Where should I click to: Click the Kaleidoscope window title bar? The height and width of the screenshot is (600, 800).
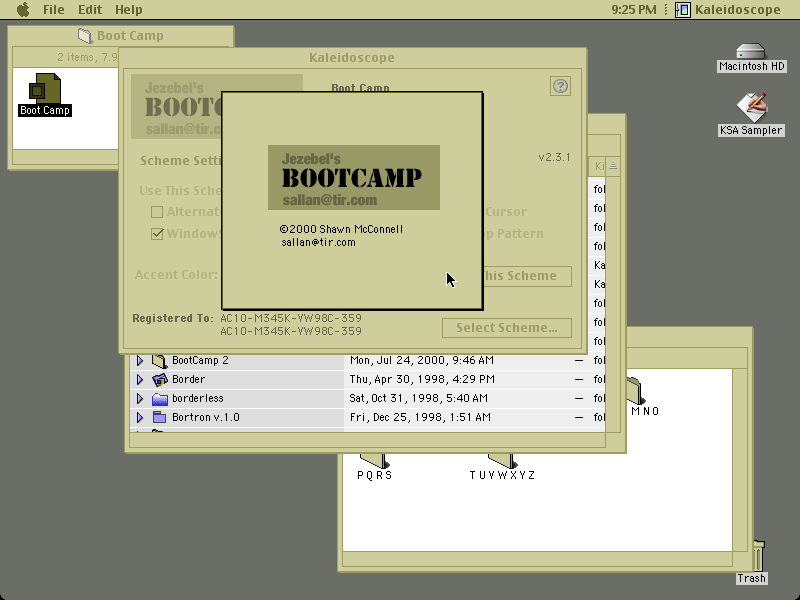click(x=352, y=58)
